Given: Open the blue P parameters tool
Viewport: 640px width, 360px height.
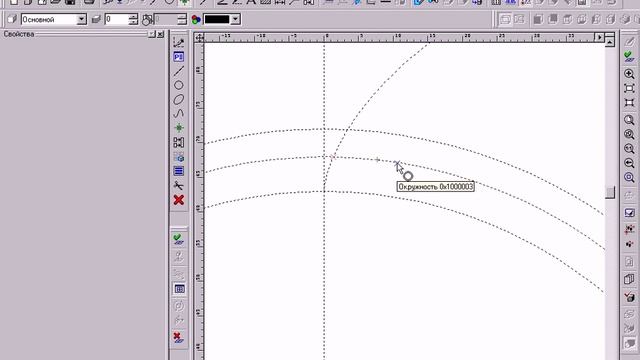Looking at the screenshot, I should (178, 57).
